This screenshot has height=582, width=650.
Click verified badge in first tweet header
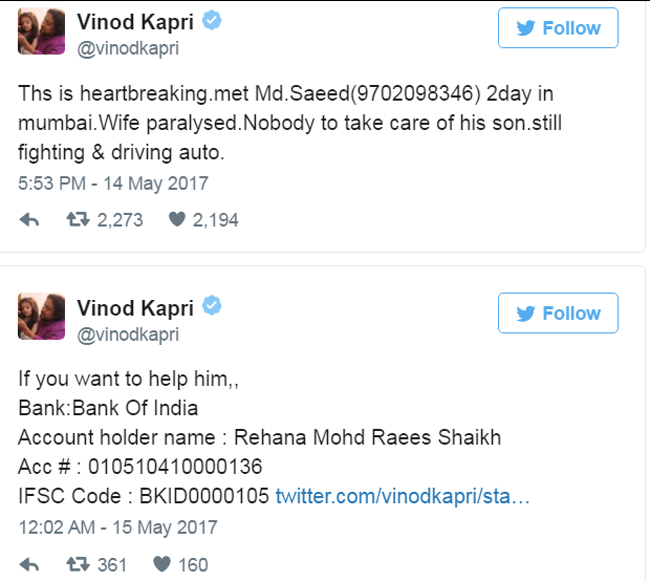212,21
